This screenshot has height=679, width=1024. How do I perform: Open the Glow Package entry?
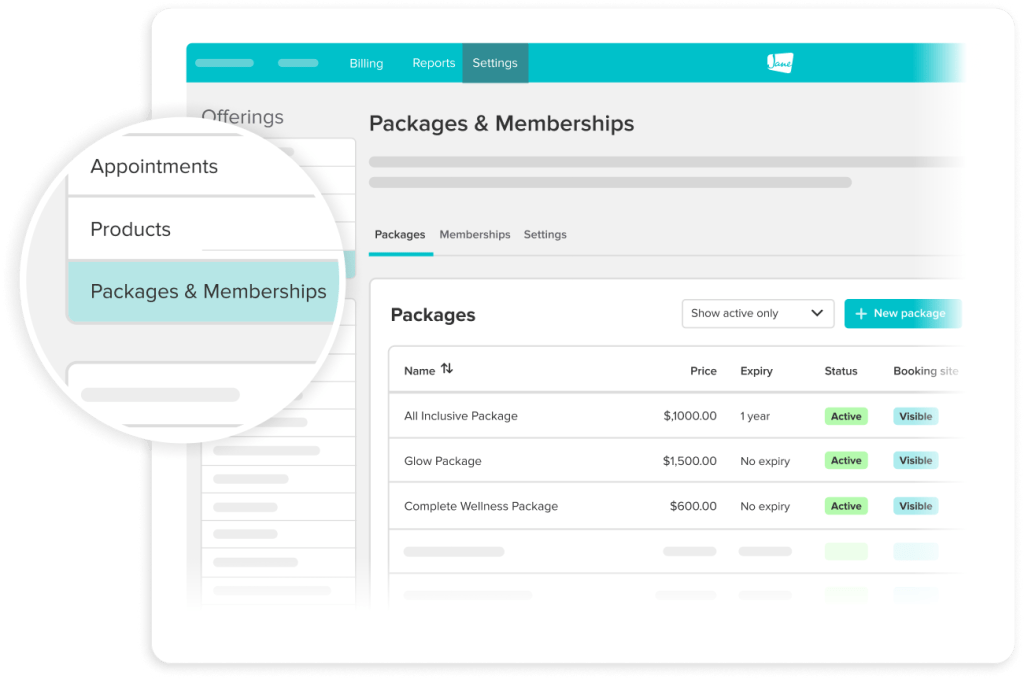click(443, 461)
